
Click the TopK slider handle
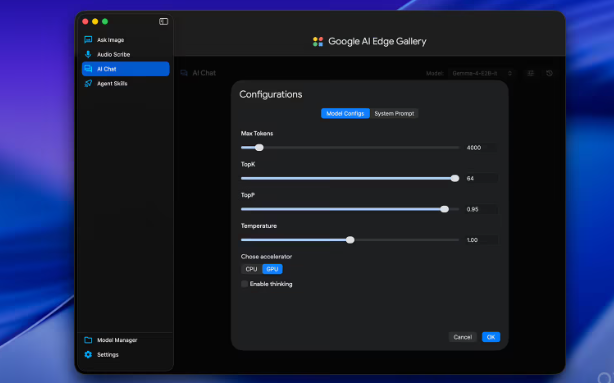point(455,178)
